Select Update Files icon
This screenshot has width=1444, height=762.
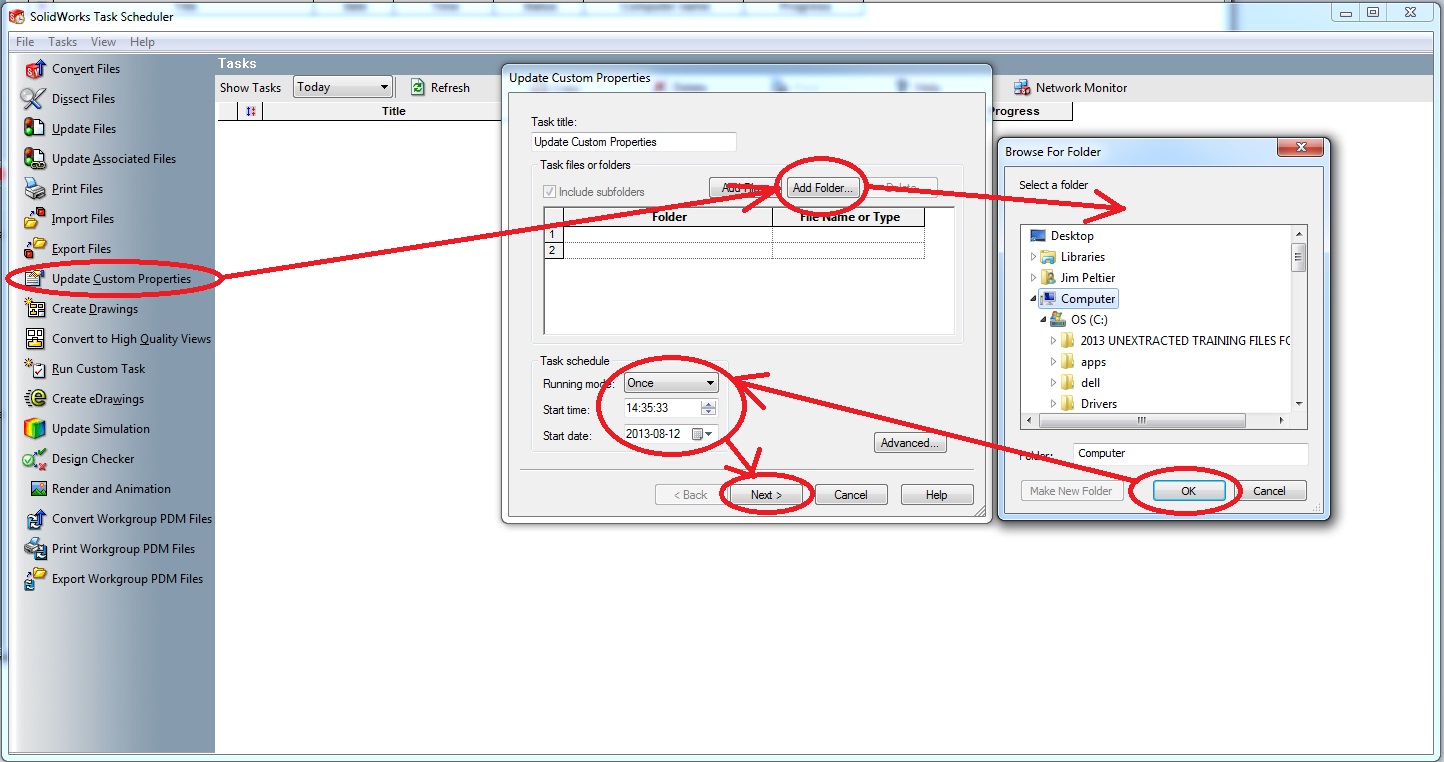pyautogui.click(x=35, y=129)
